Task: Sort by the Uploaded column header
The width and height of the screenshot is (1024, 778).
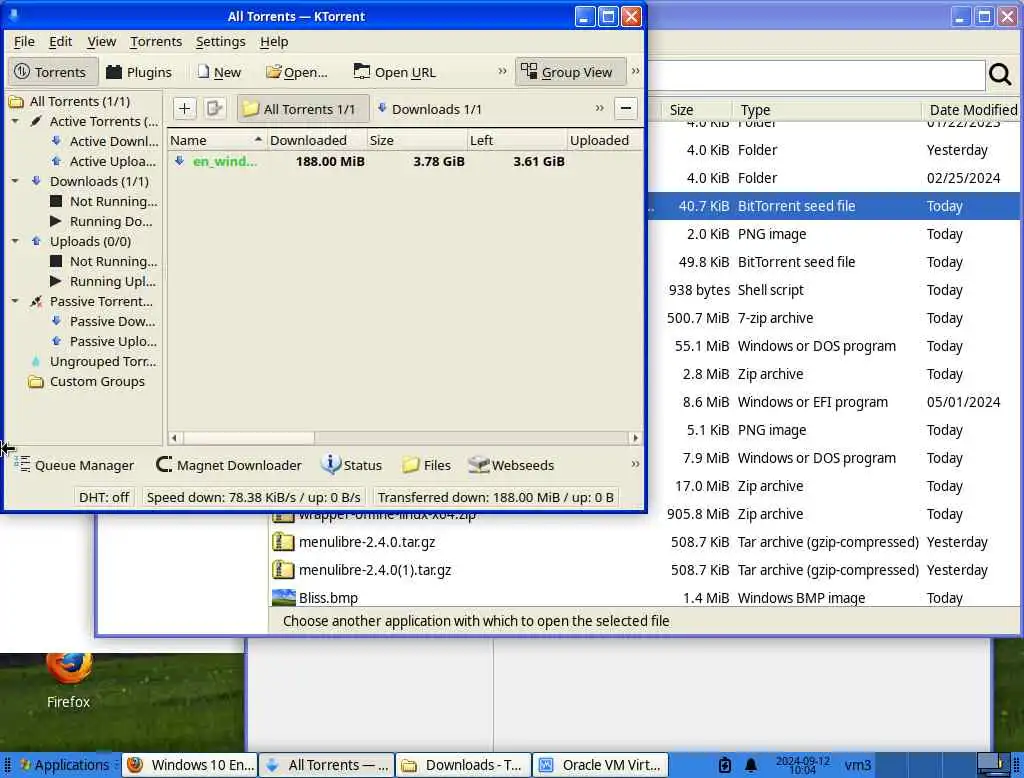Action: (x=603, y=140)
